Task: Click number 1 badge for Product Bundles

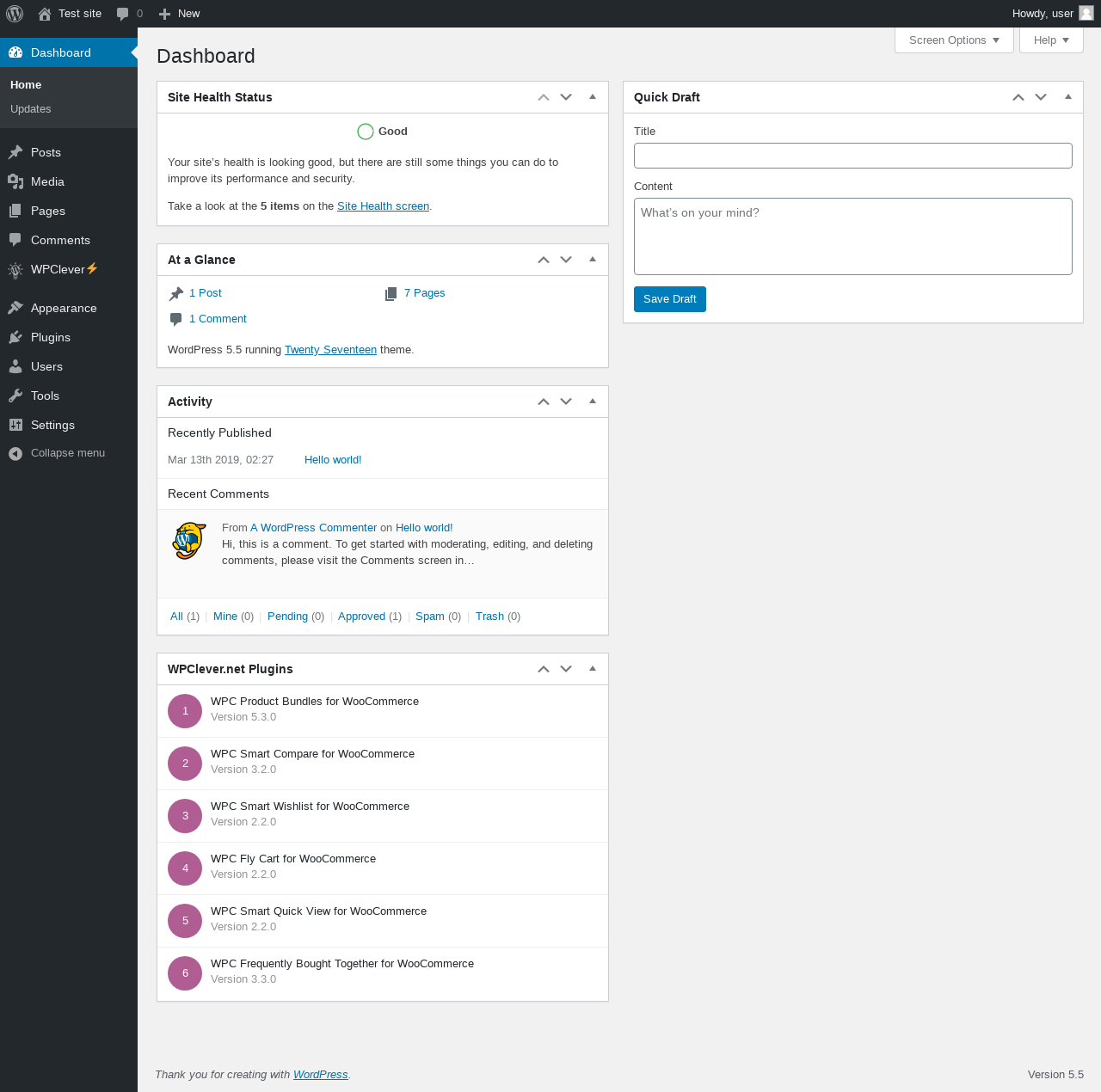Action: click(185, 711)
